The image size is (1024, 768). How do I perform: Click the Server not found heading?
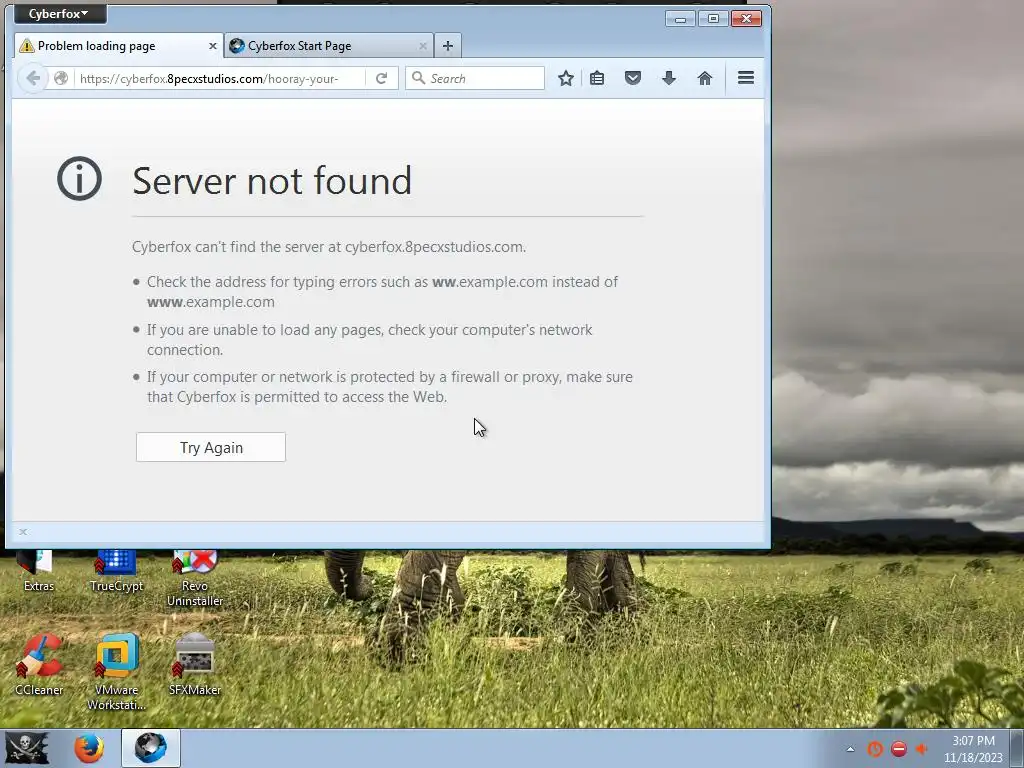coord(272,181)
